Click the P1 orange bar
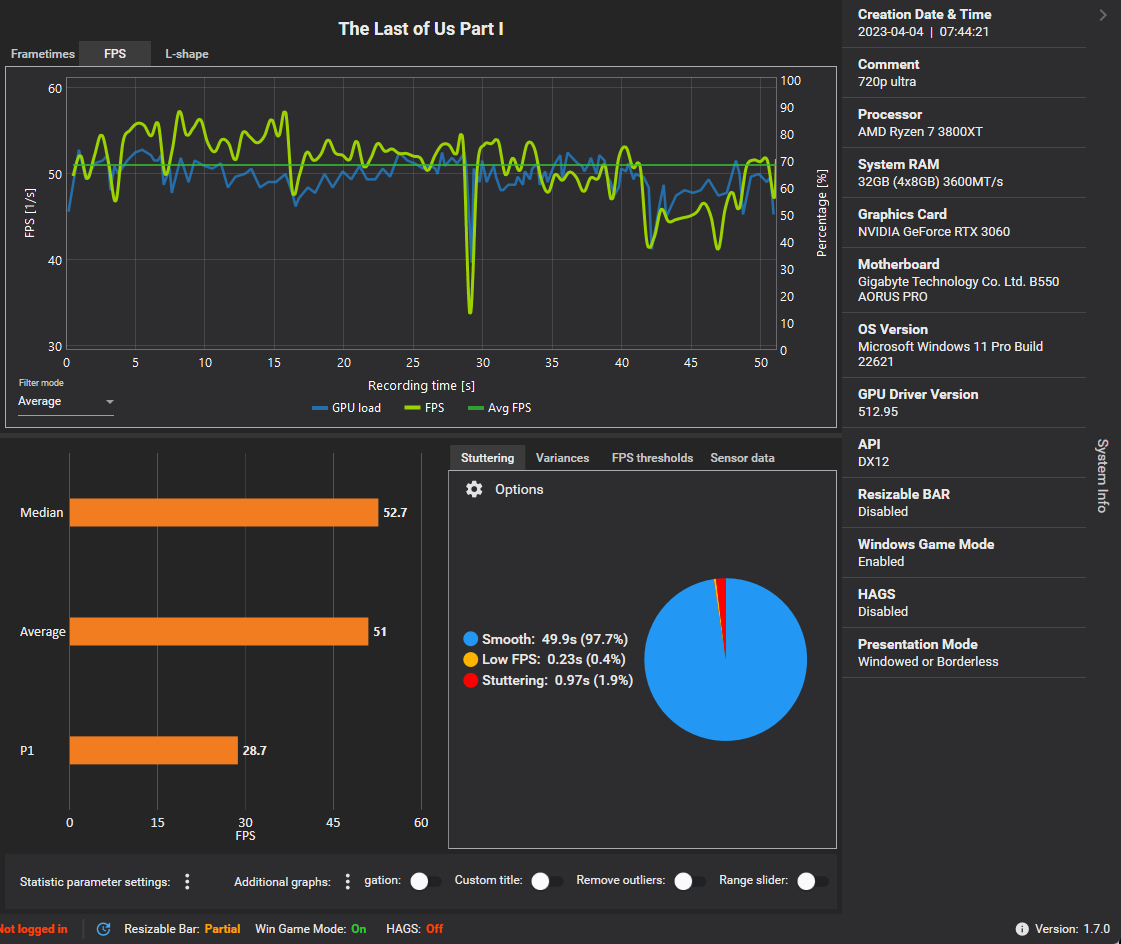Viewport: 1121px width, 944px height. 154,750
